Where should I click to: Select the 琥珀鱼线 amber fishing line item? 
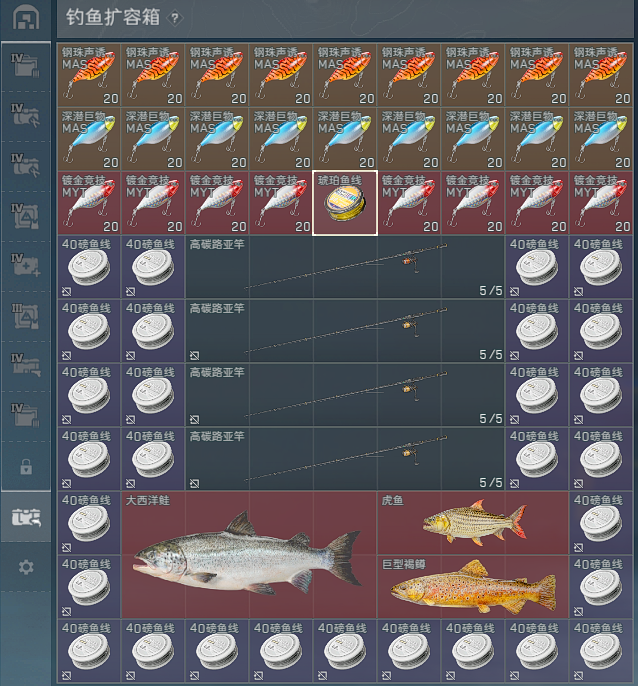click(345, 203)
